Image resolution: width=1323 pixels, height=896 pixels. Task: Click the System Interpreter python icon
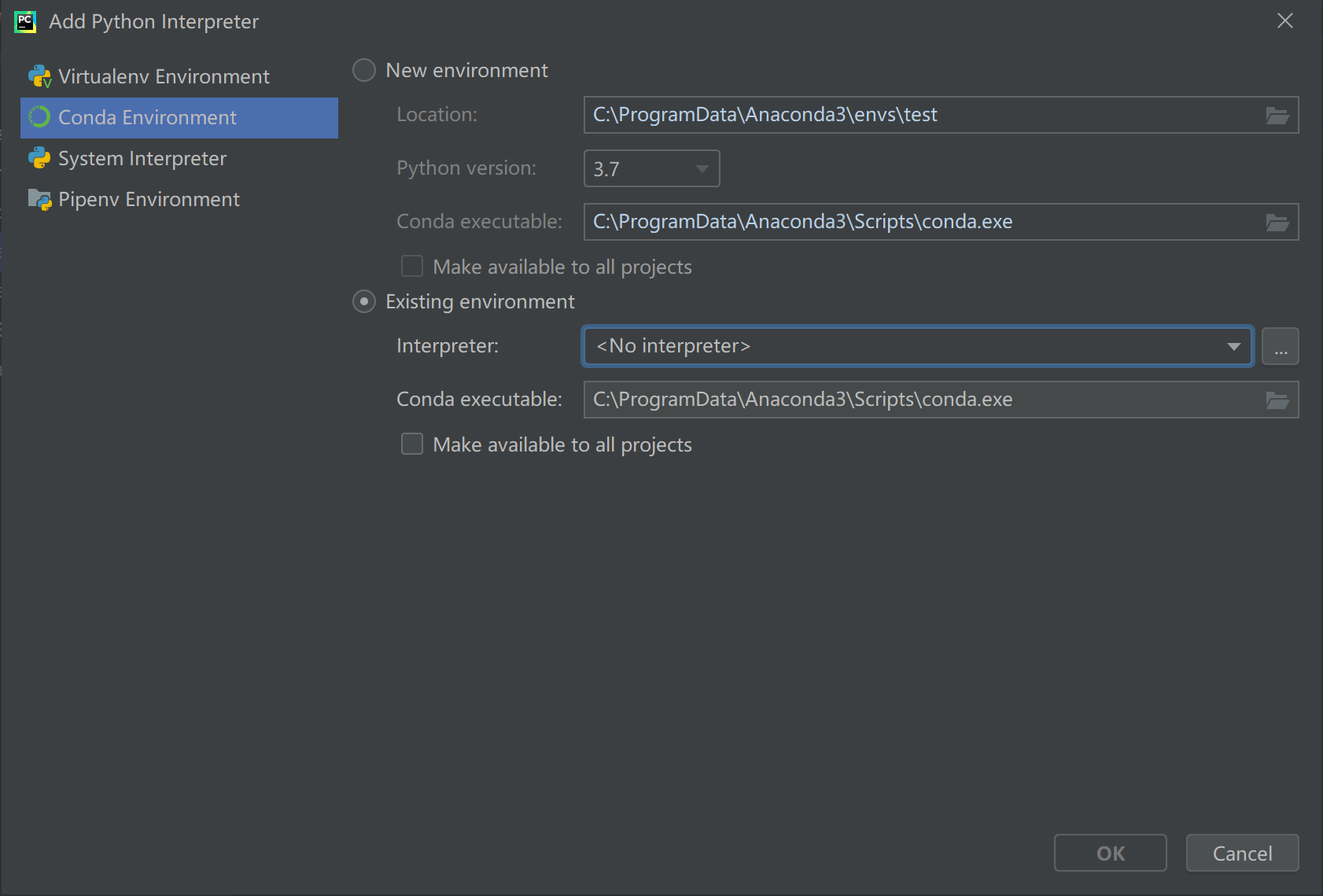pos(39,158)
